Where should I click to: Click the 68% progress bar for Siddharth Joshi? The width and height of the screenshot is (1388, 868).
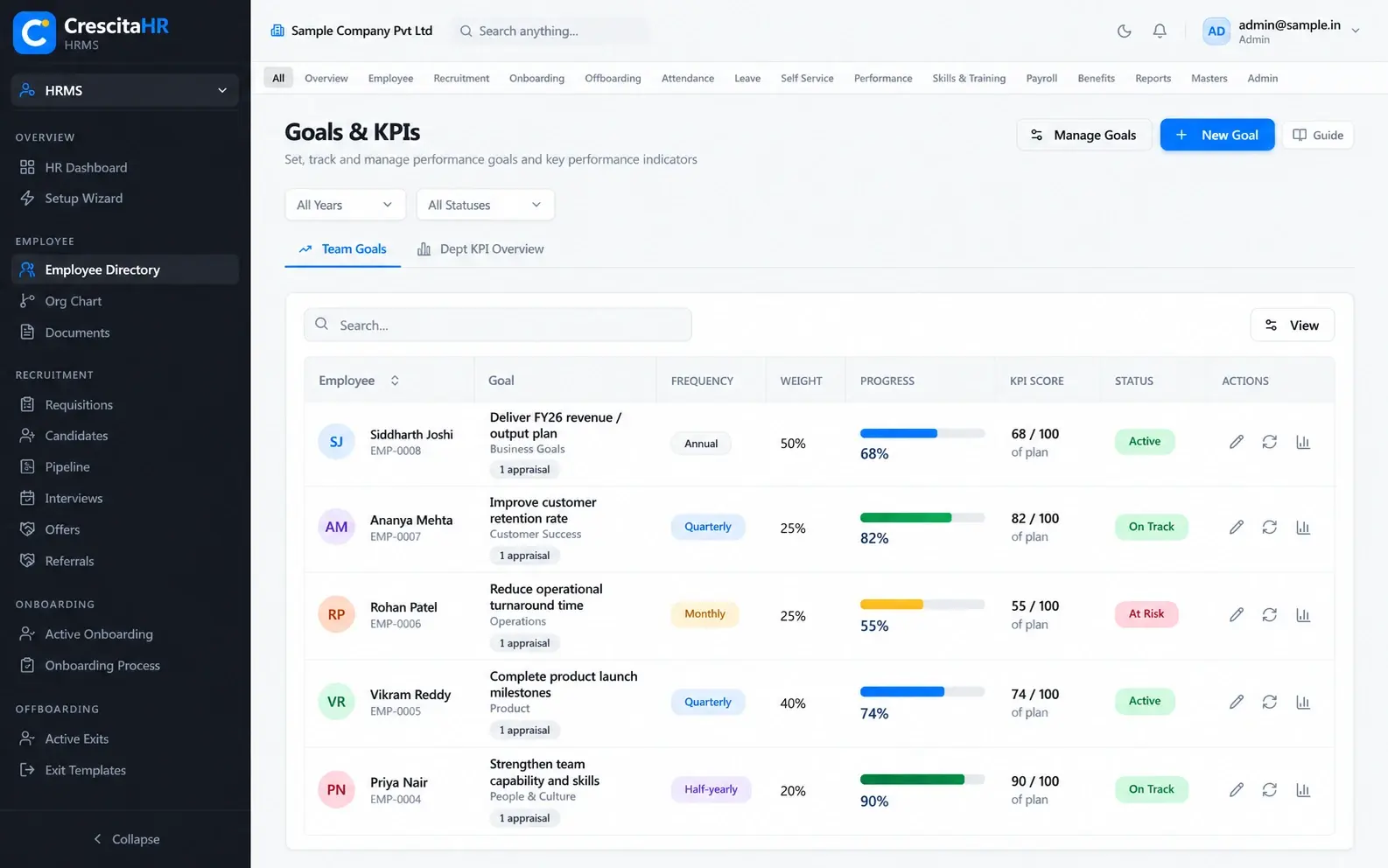point(922,433)
